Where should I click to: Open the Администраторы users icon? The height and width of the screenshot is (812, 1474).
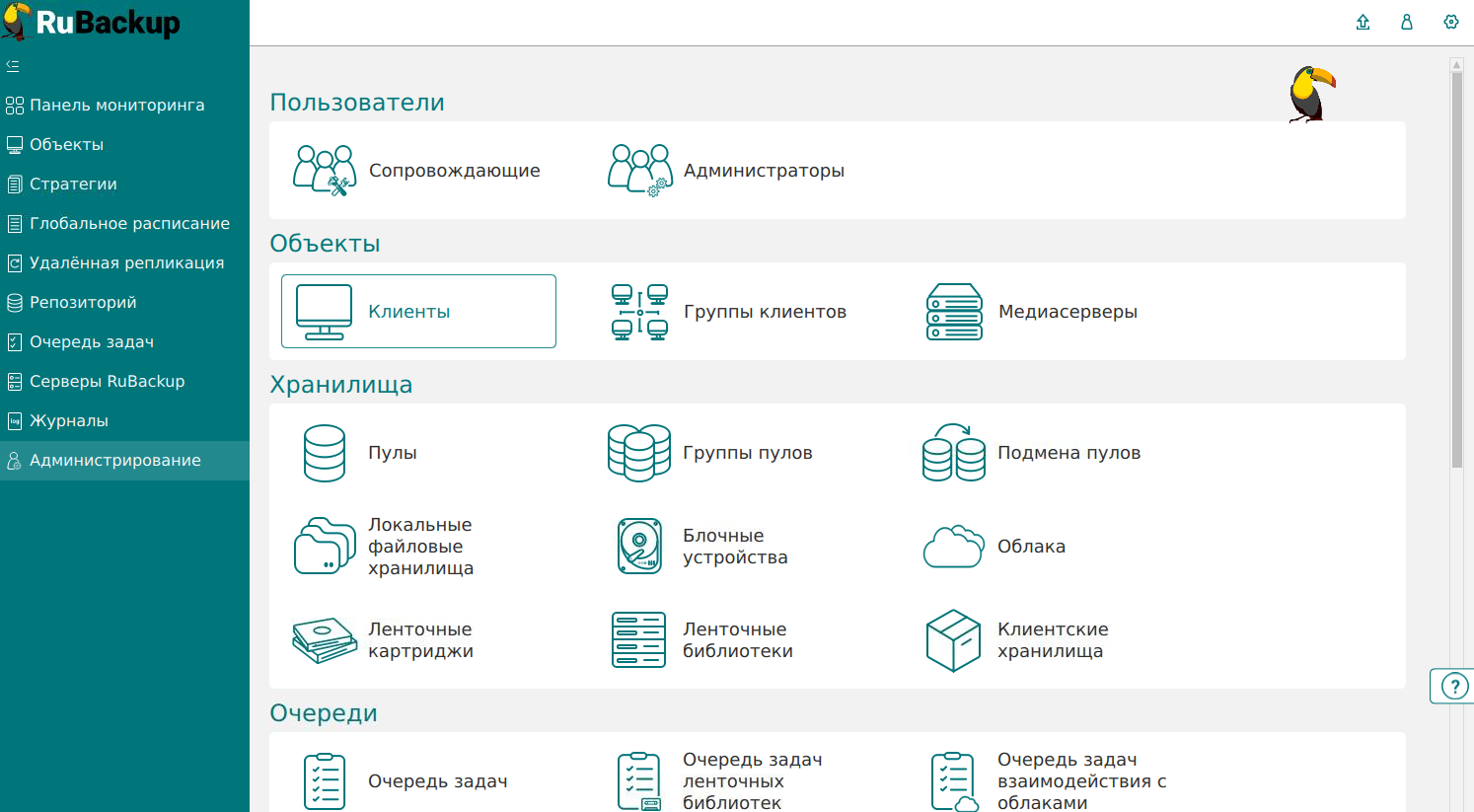click(x=638, y=171)
